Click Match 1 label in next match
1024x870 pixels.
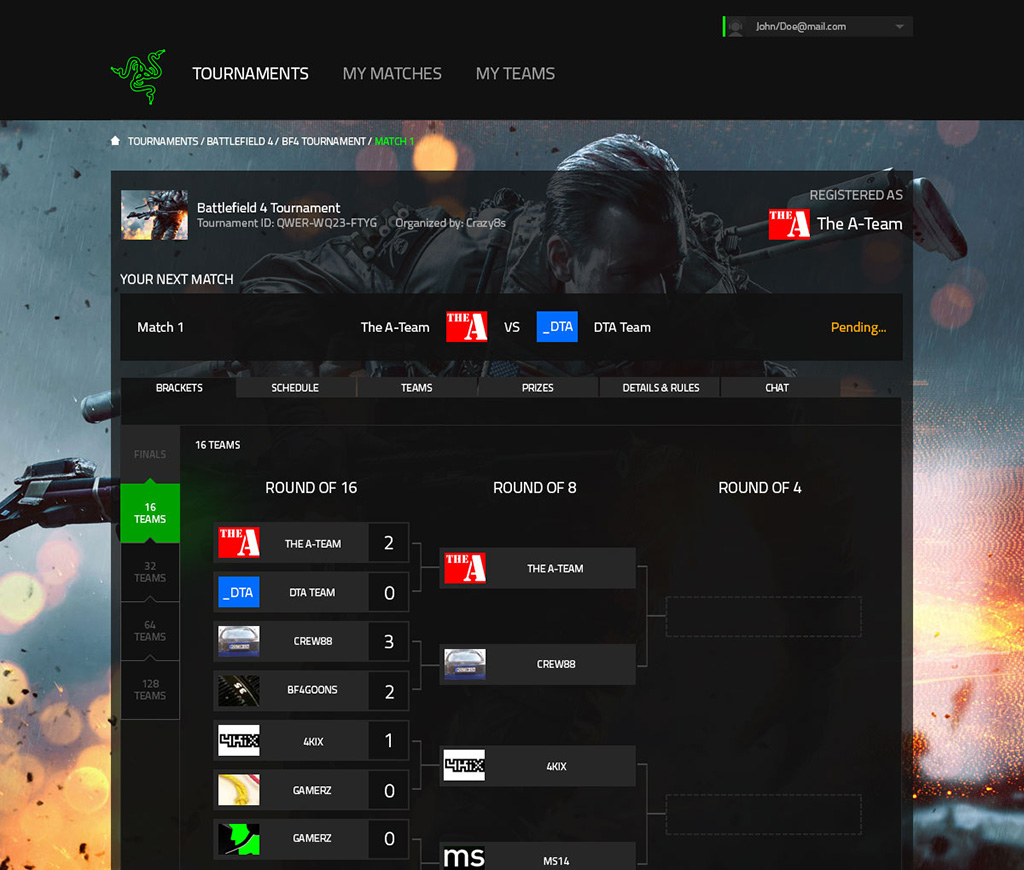pyautogui.click(x=160, y=327)
